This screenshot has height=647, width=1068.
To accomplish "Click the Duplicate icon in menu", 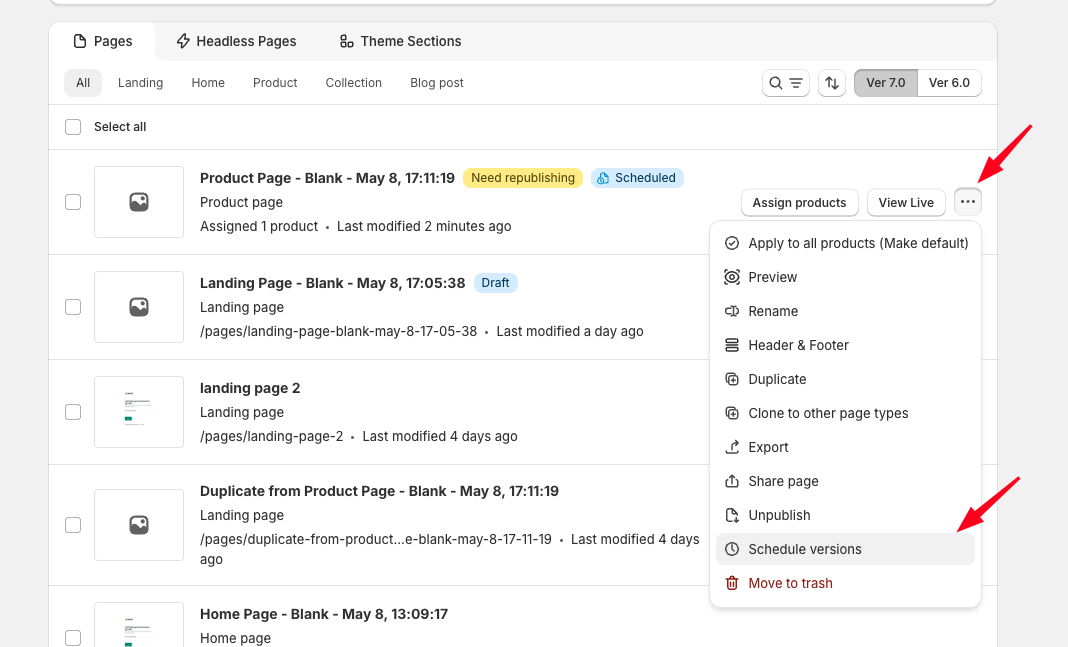I will (x=732, y=379).
